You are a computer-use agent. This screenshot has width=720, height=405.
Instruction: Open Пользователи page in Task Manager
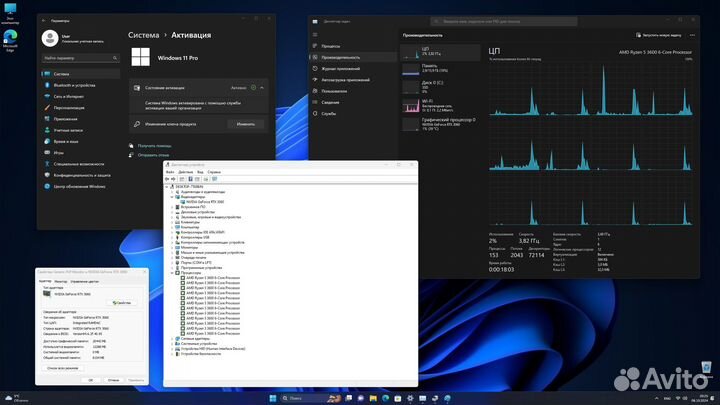tap(354, 91)
